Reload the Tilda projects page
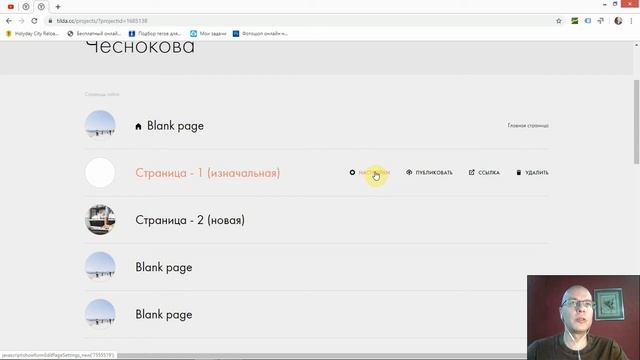This screenshot has height=360, width=640. 34,21
